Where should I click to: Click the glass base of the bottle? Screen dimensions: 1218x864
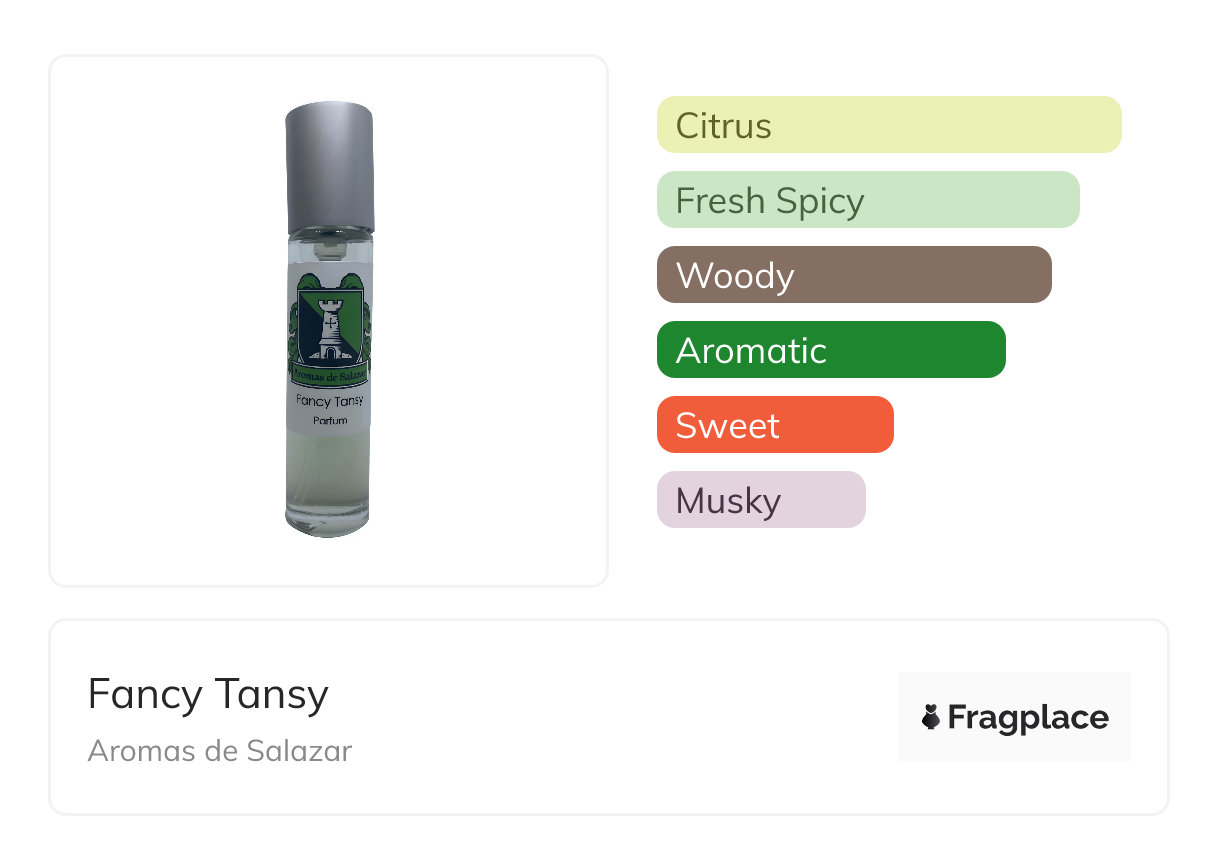pos(327,522)
